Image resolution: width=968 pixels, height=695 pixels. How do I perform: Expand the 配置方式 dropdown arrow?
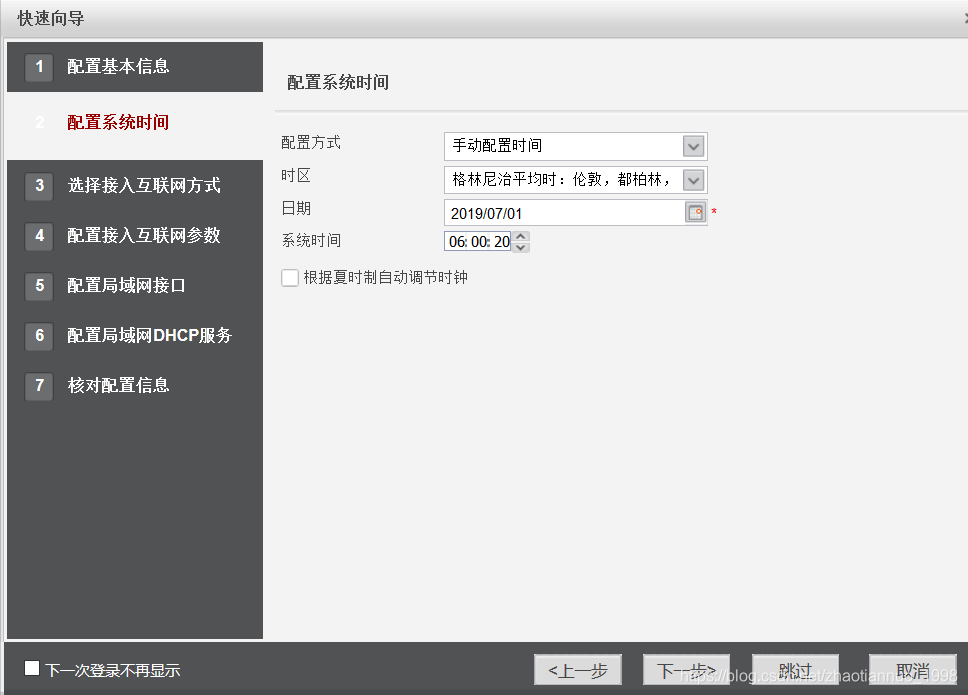pyautogui.click(x=693, y=146)
